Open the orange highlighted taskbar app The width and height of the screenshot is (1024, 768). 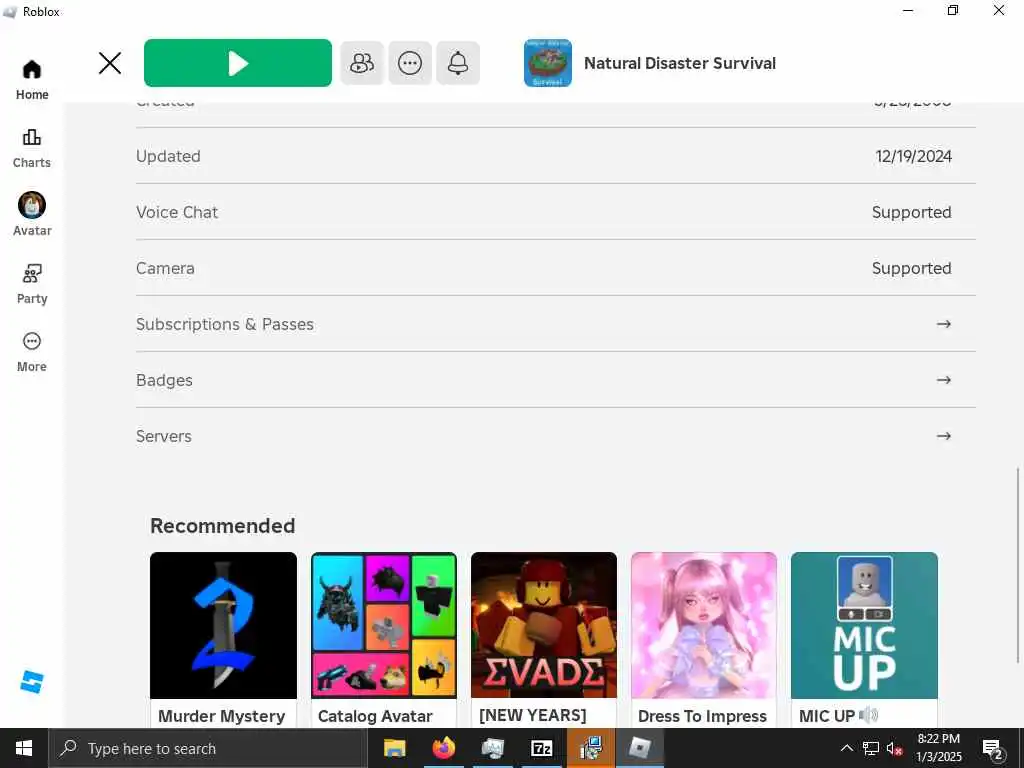[x=590, y=748]
